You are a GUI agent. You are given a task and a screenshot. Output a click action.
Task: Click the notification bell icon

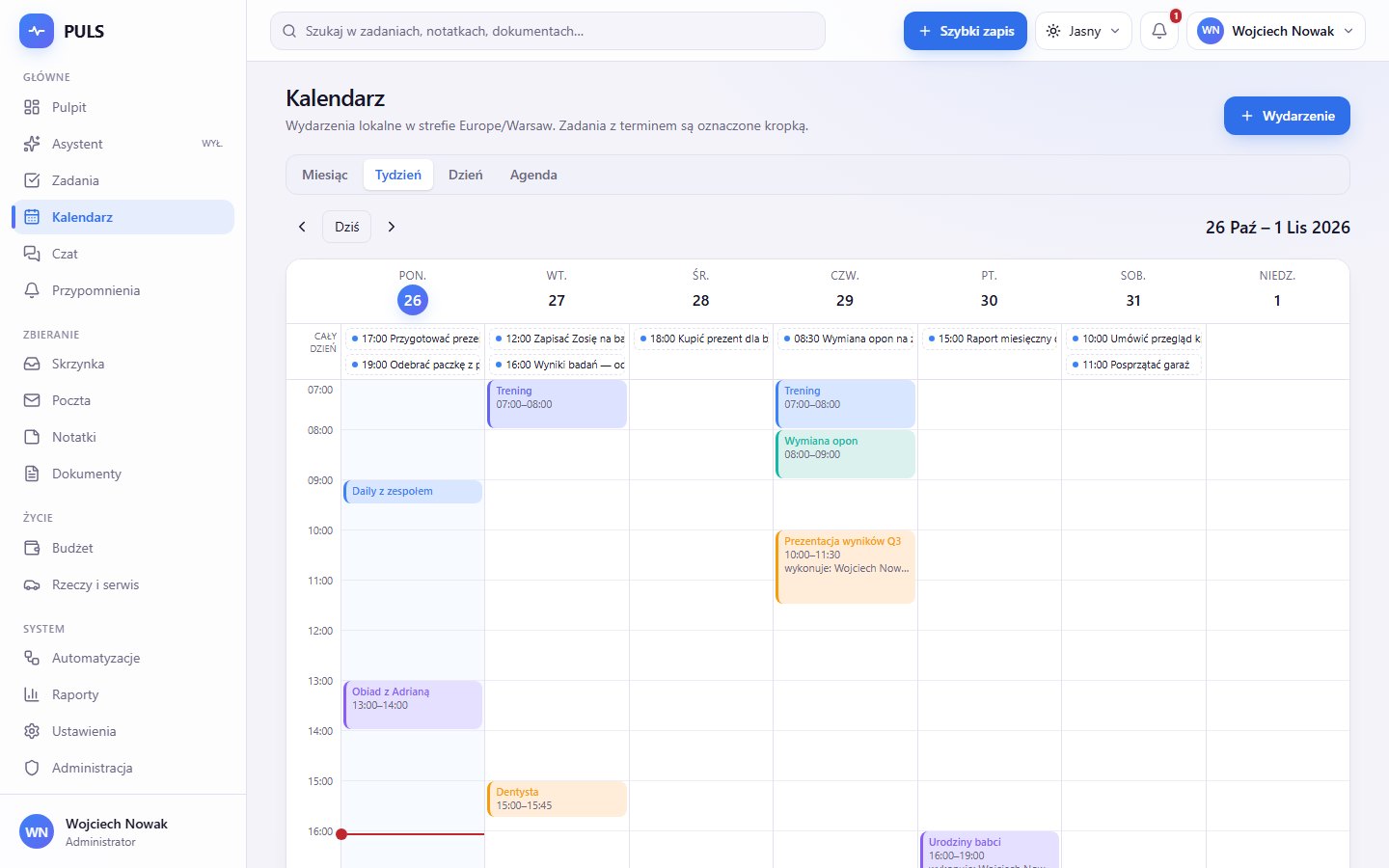[x=1159, y=31]
